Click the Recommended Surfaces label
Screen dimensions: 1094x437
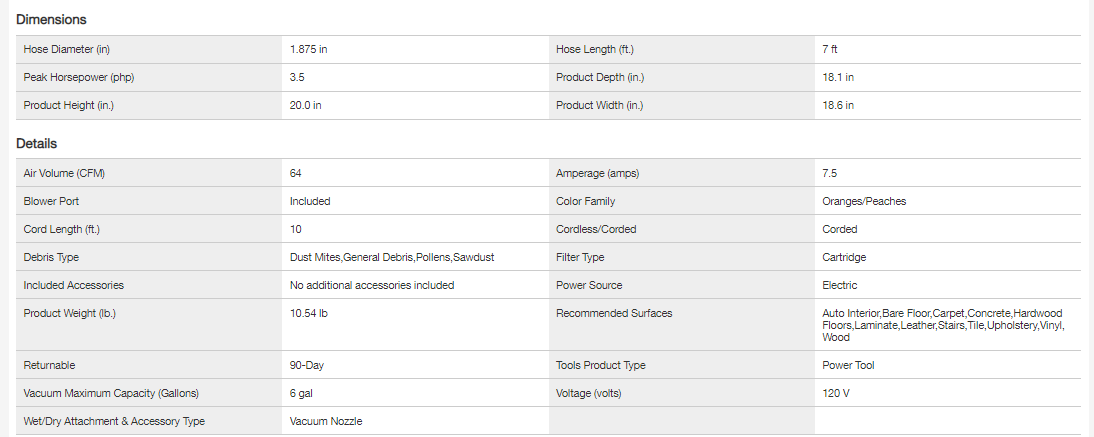coord(614,313)
